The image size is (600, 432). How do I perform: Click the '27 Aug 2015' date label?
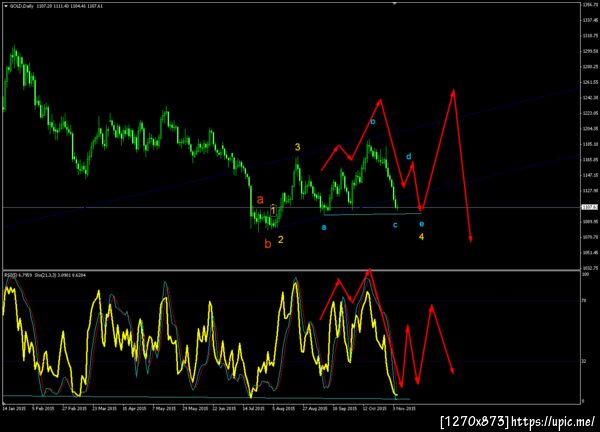coord(315,409)
